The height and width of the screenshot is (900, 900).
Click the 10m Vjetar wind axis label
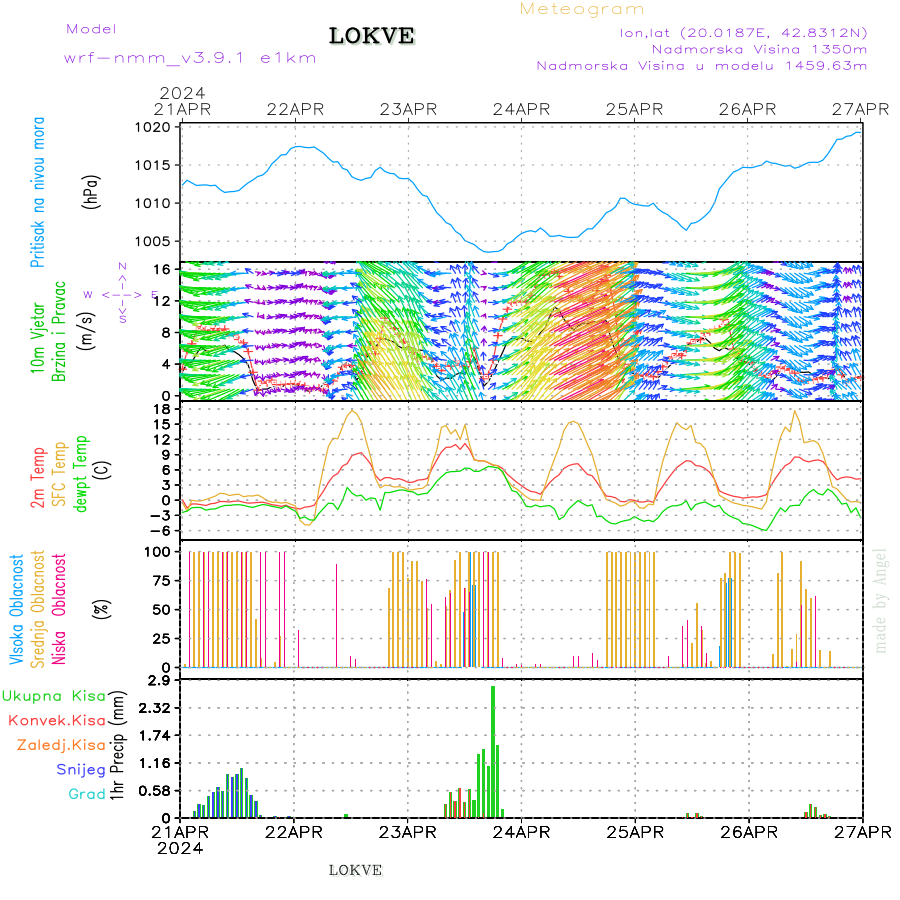point(37,338)
